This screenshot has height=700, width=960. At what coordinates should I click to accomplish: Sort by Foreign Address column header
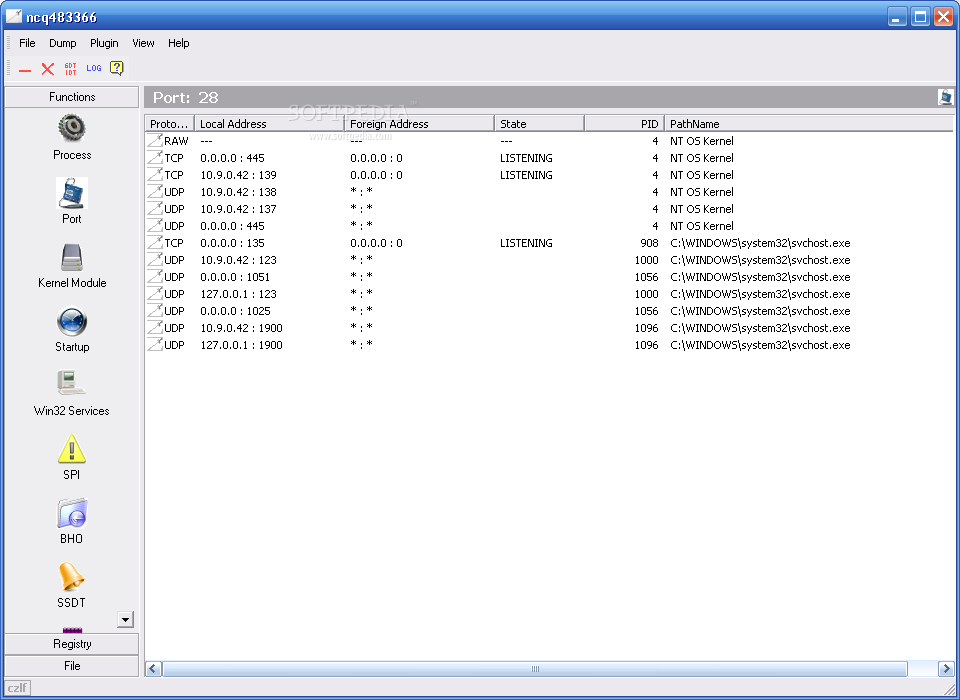[419, 124]
